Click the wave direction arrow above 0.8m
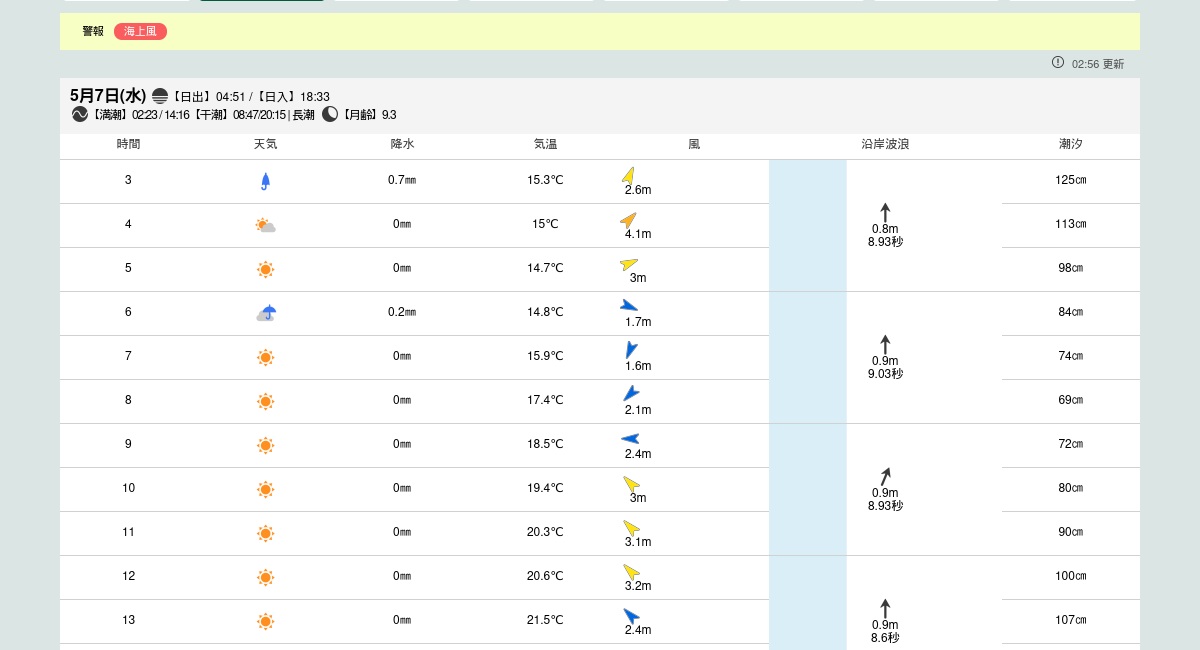The width and height of the screenshot is (1200, 650). click(885, 212)
